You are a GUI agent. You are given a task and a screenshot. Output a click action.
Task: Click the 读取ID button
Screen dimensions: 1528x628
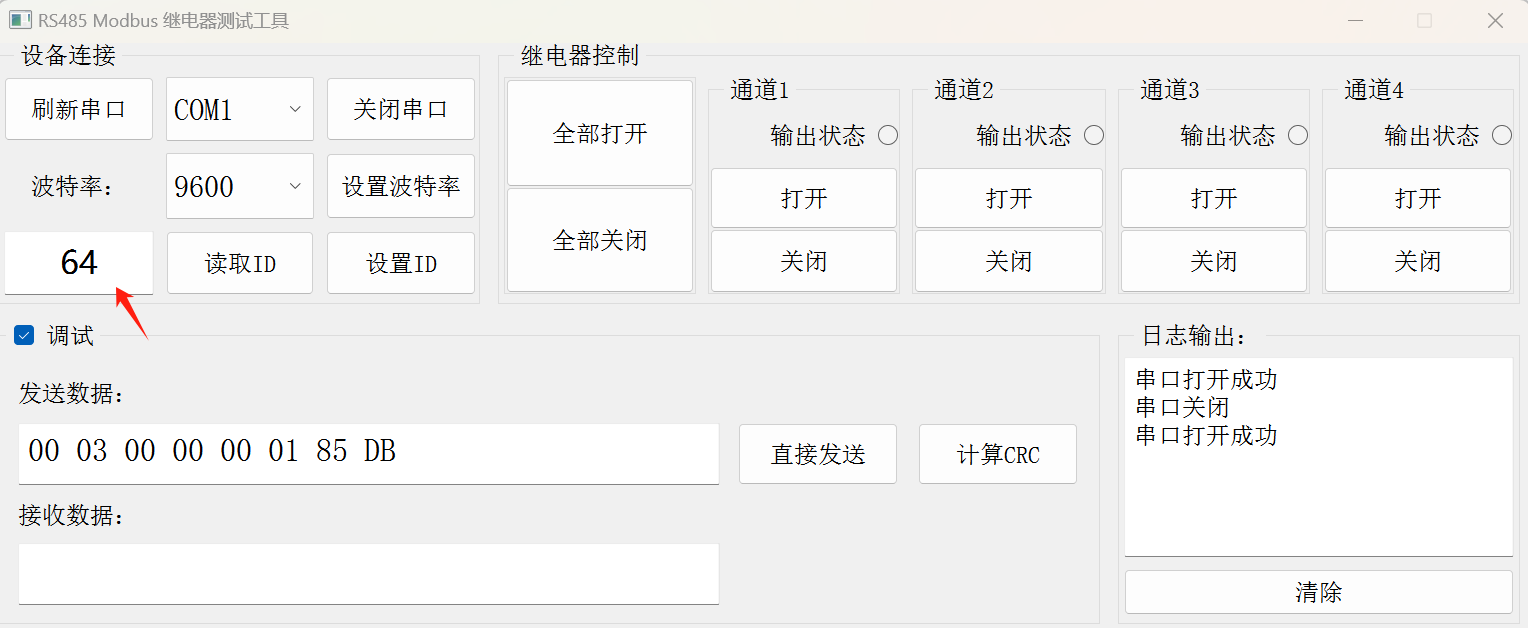pos(240,263)
